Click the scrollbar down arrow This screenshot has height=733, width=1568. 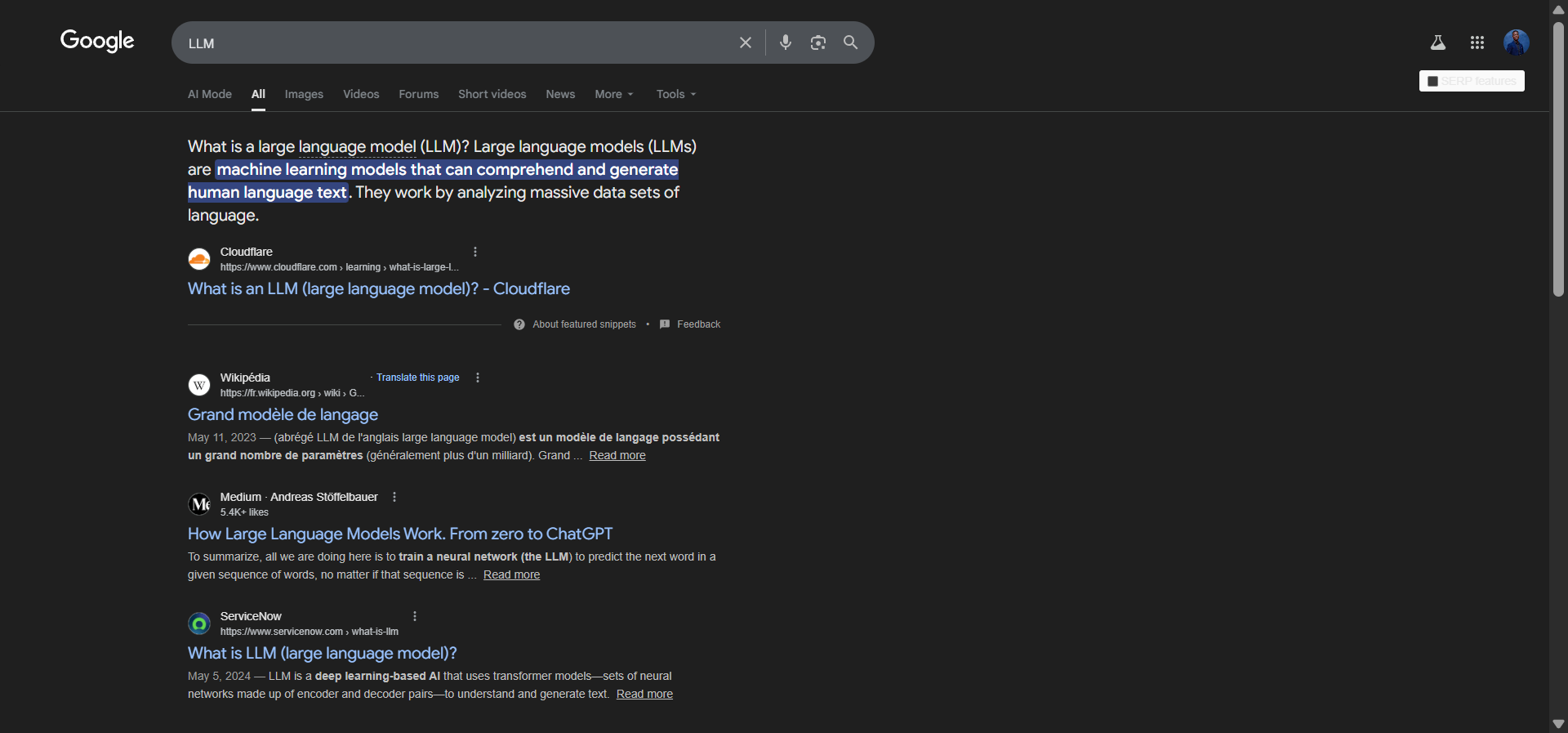point(1558,724)
